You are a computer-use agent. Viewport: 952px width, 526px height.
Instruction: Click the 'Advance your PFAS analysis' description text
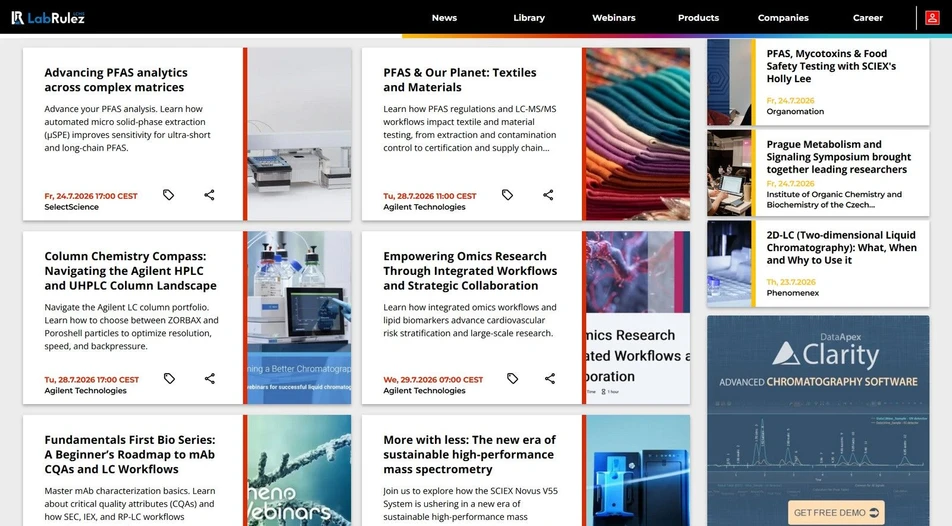coord(128,128)
